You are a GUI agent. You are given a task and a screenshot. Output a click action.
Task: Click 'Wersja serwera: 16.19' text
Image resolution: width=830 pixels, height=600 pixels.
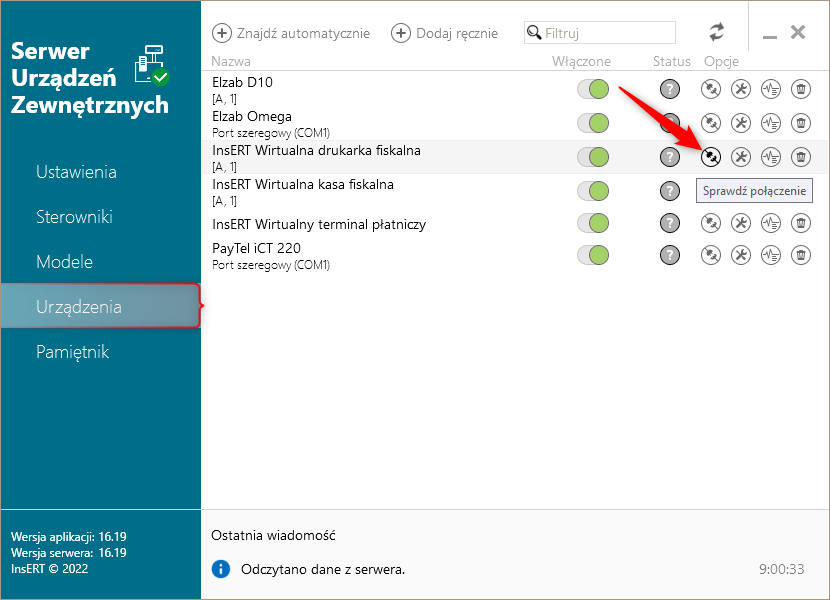(69, 552)
